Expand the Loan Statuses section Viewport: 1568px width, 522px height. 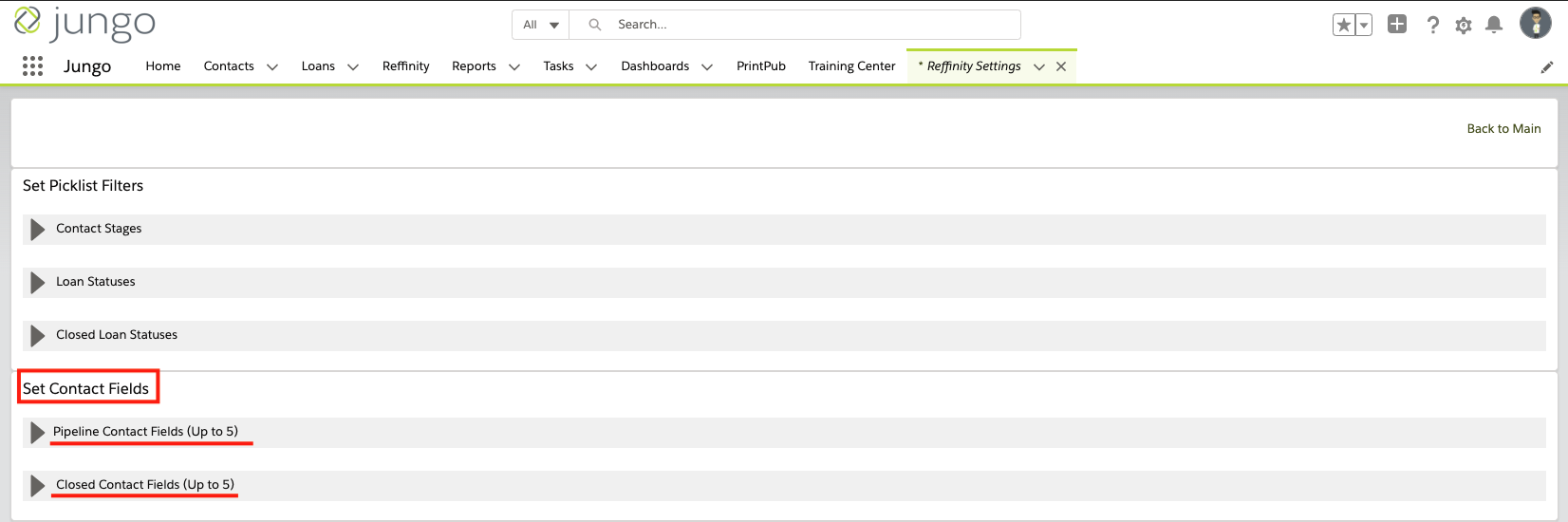pos(38,283)
